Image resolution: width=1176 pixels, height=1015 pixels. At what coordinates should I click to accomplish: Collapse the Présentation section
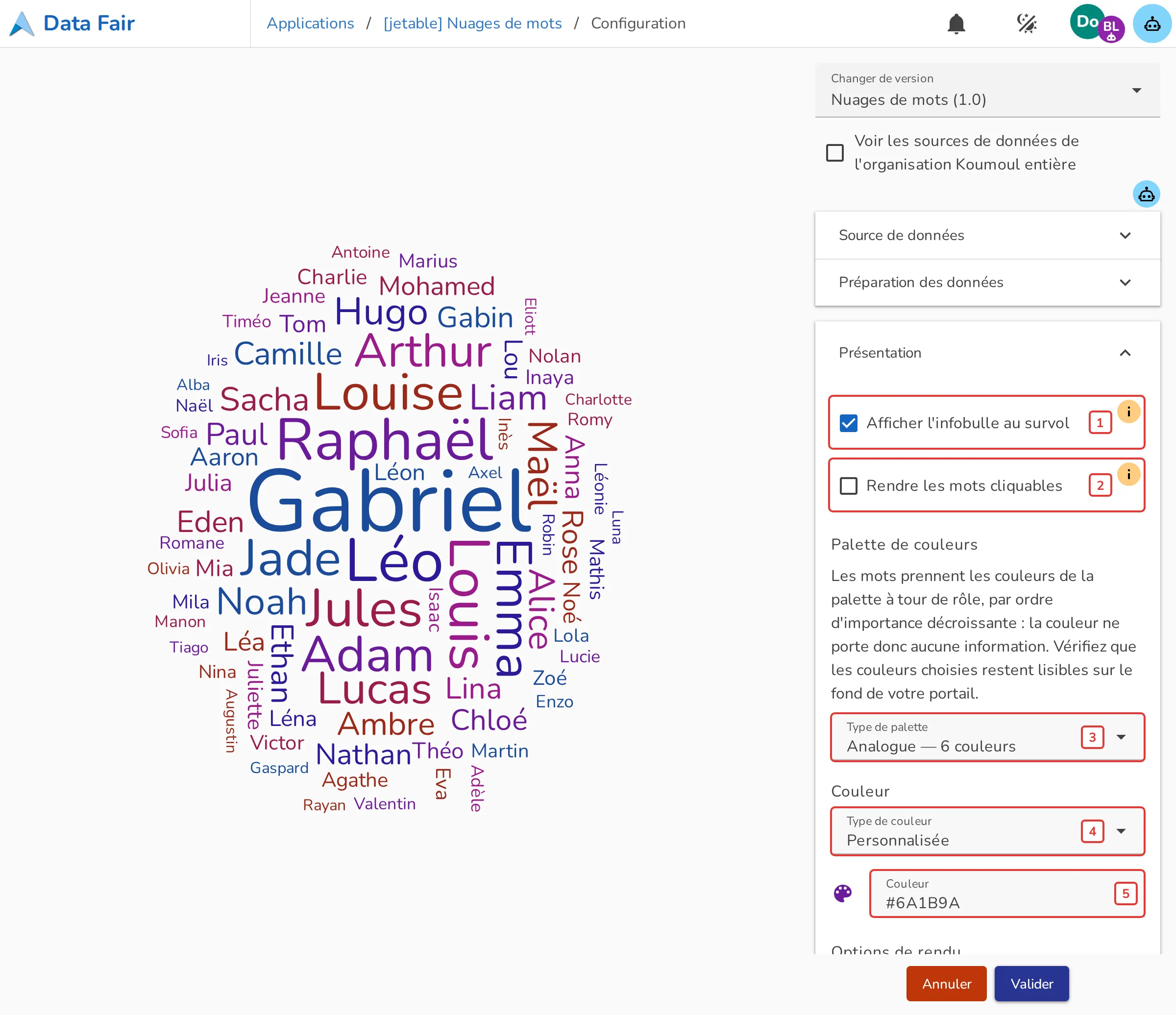pos(987,353)
